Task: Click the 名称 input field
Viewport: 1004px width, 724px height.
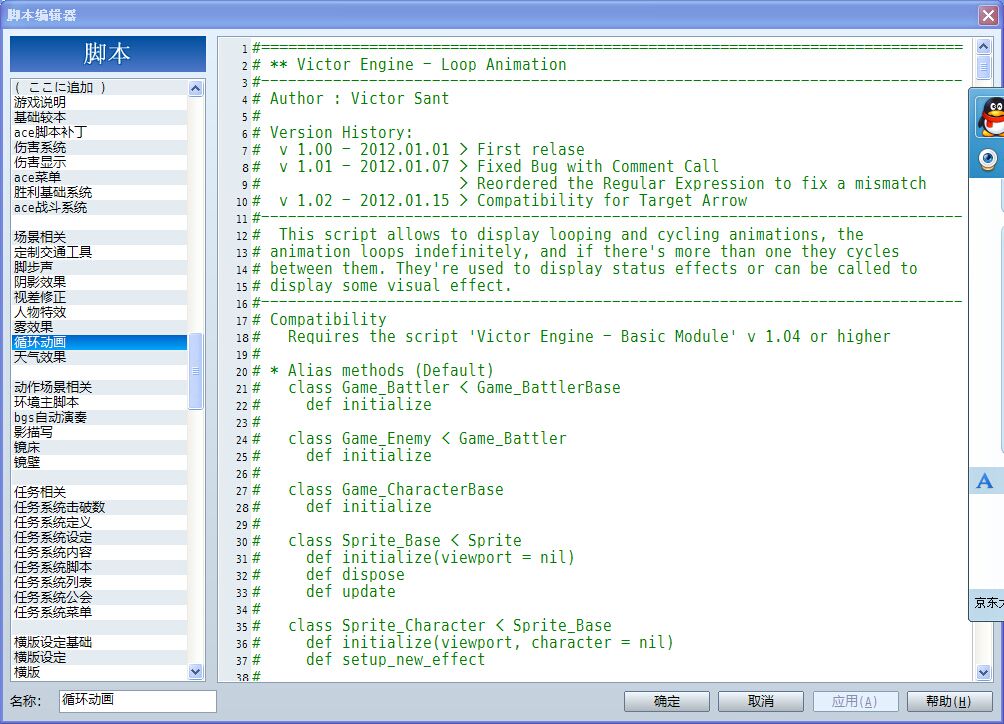Action: 138,700
